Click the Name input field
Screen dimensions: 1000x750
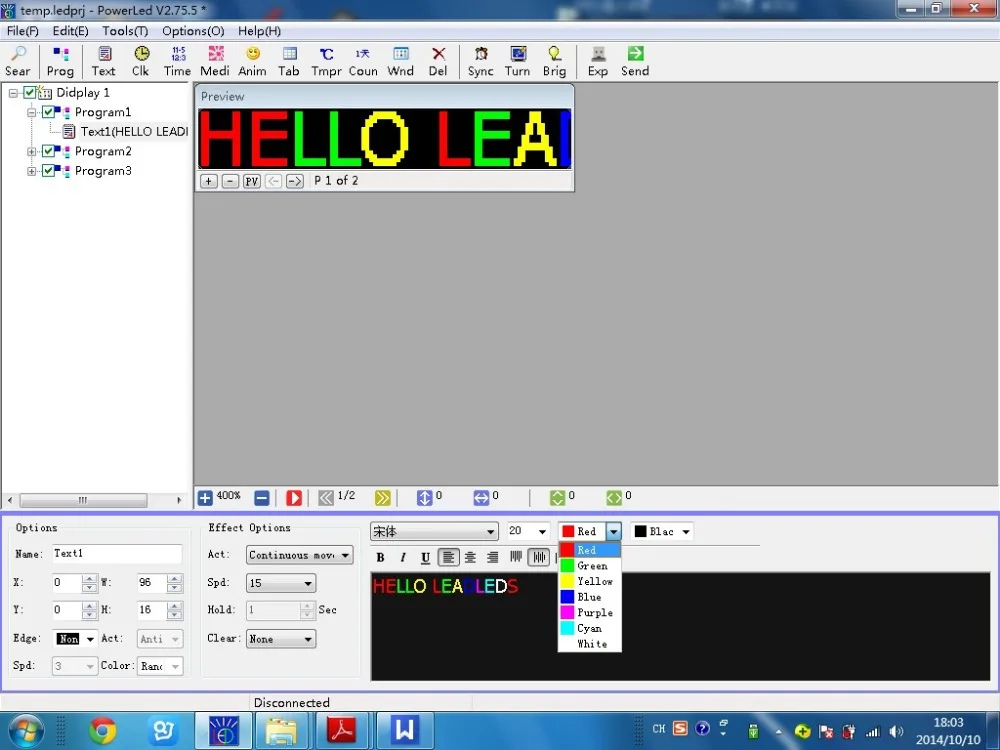[x=116, y=554]
